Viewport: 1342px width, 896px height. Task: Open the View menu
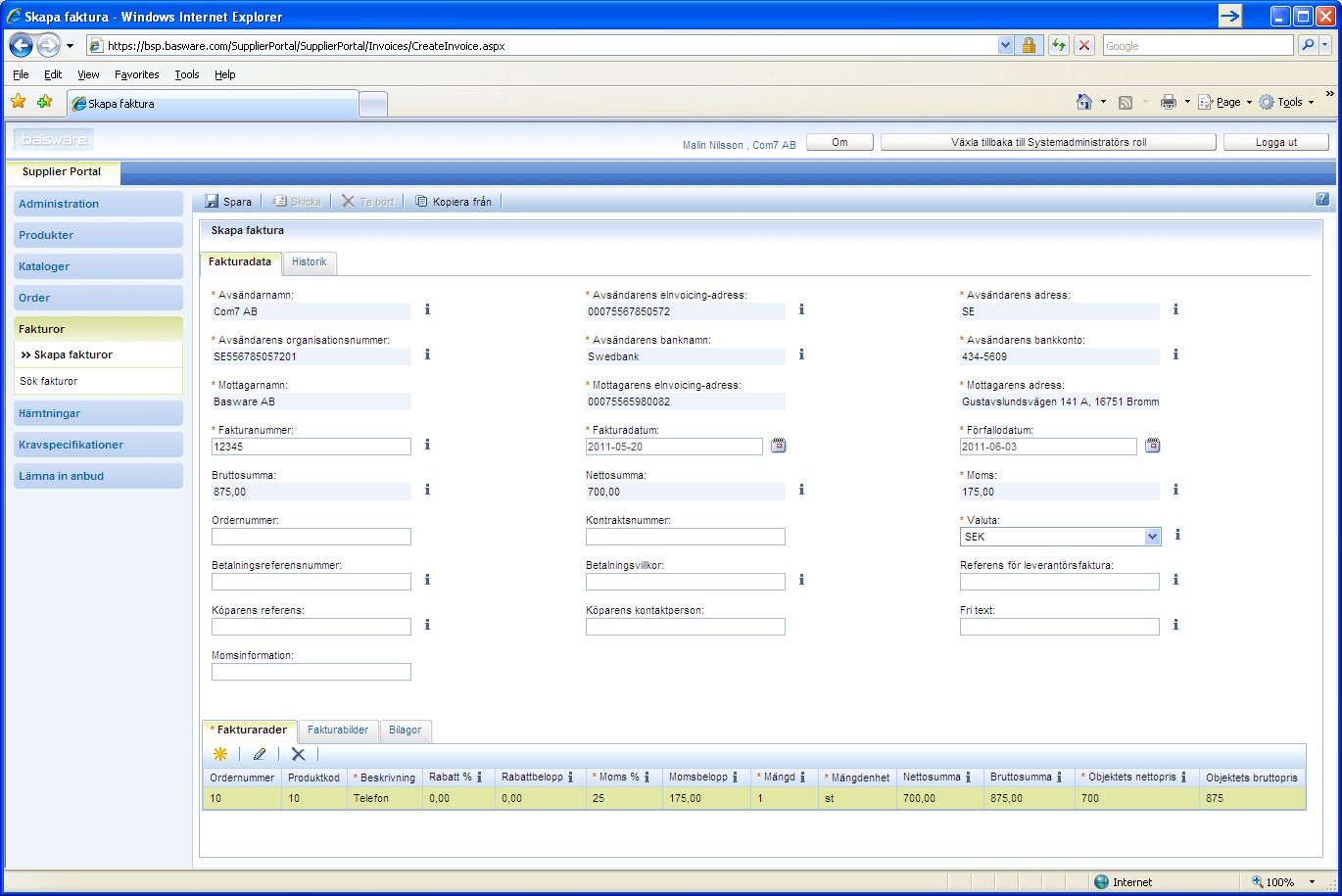click(88, 74)
